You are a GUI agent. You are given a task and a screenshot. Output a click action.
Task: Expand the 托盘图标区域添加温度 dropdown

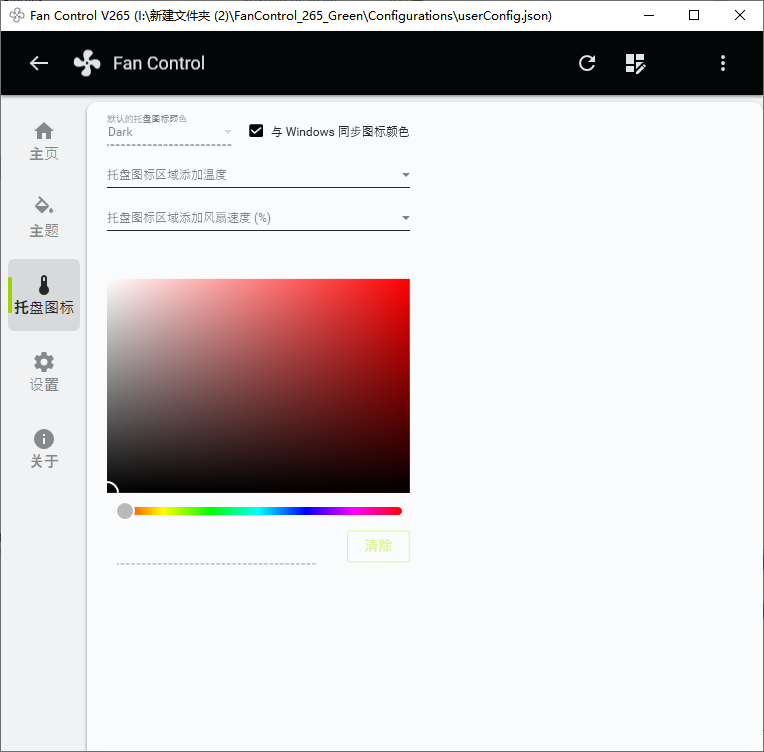pos(258,175)
